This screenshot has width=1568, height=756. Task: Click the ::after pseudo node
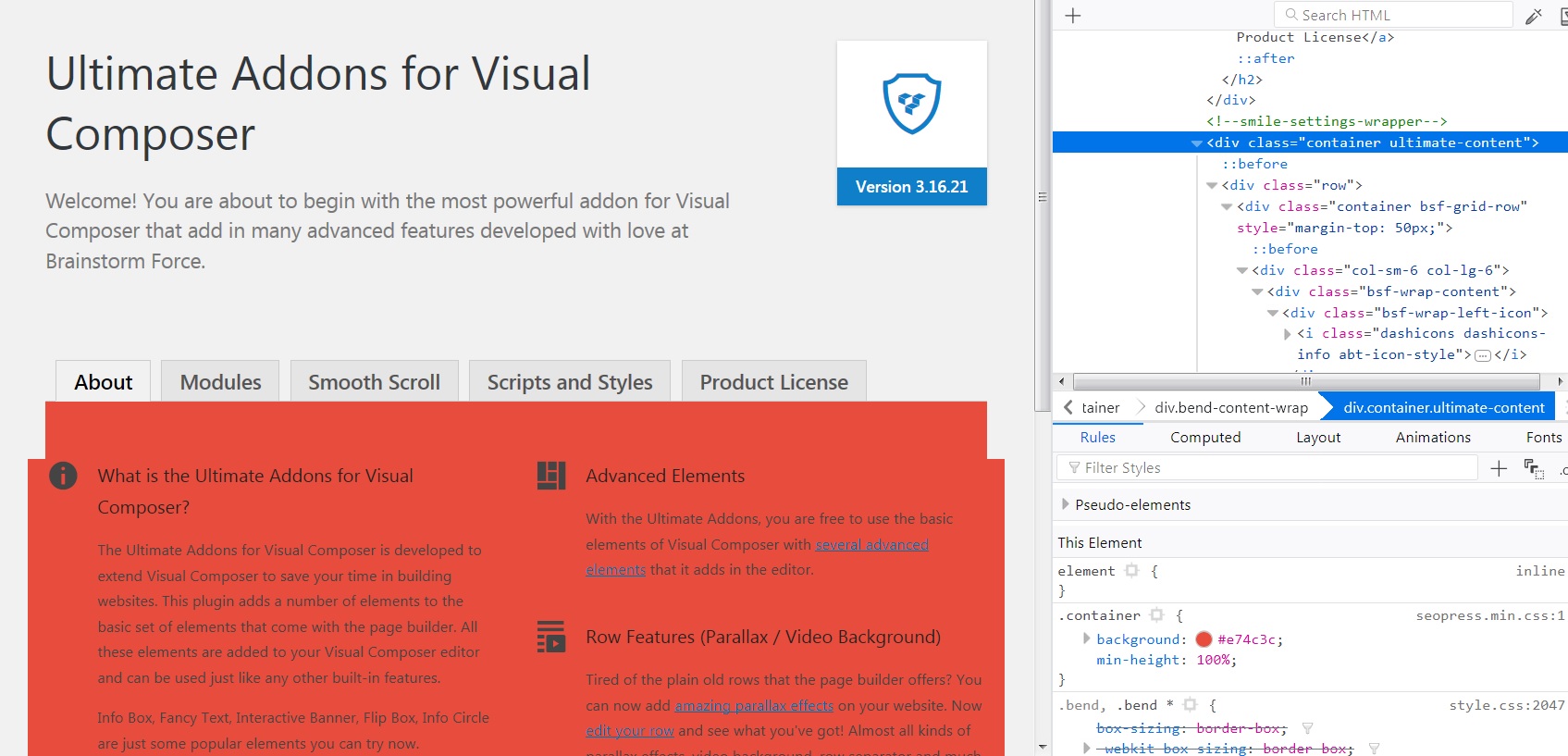(x=1266, y=58)
